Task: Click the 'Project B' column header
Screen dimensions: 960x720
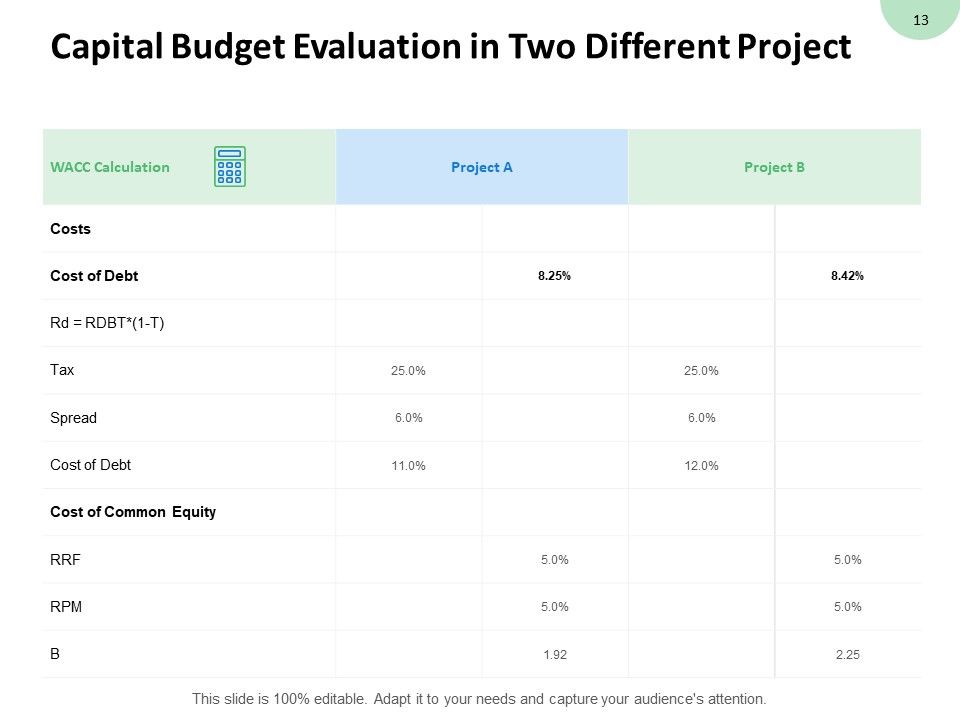Action: click(x=774, y=167)
